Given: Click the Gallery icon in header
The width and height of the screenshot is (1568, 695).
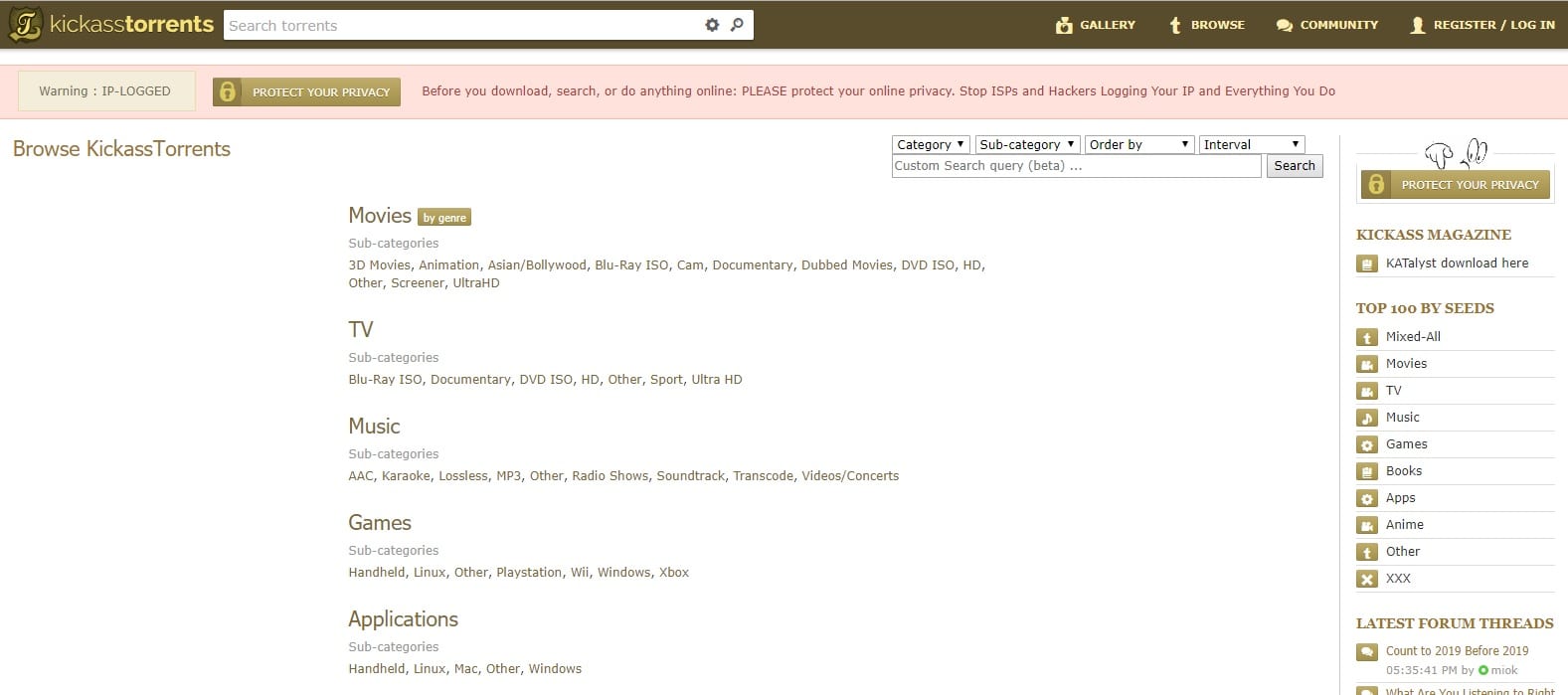Looking at the screenshot, I should pos(1064,25).
